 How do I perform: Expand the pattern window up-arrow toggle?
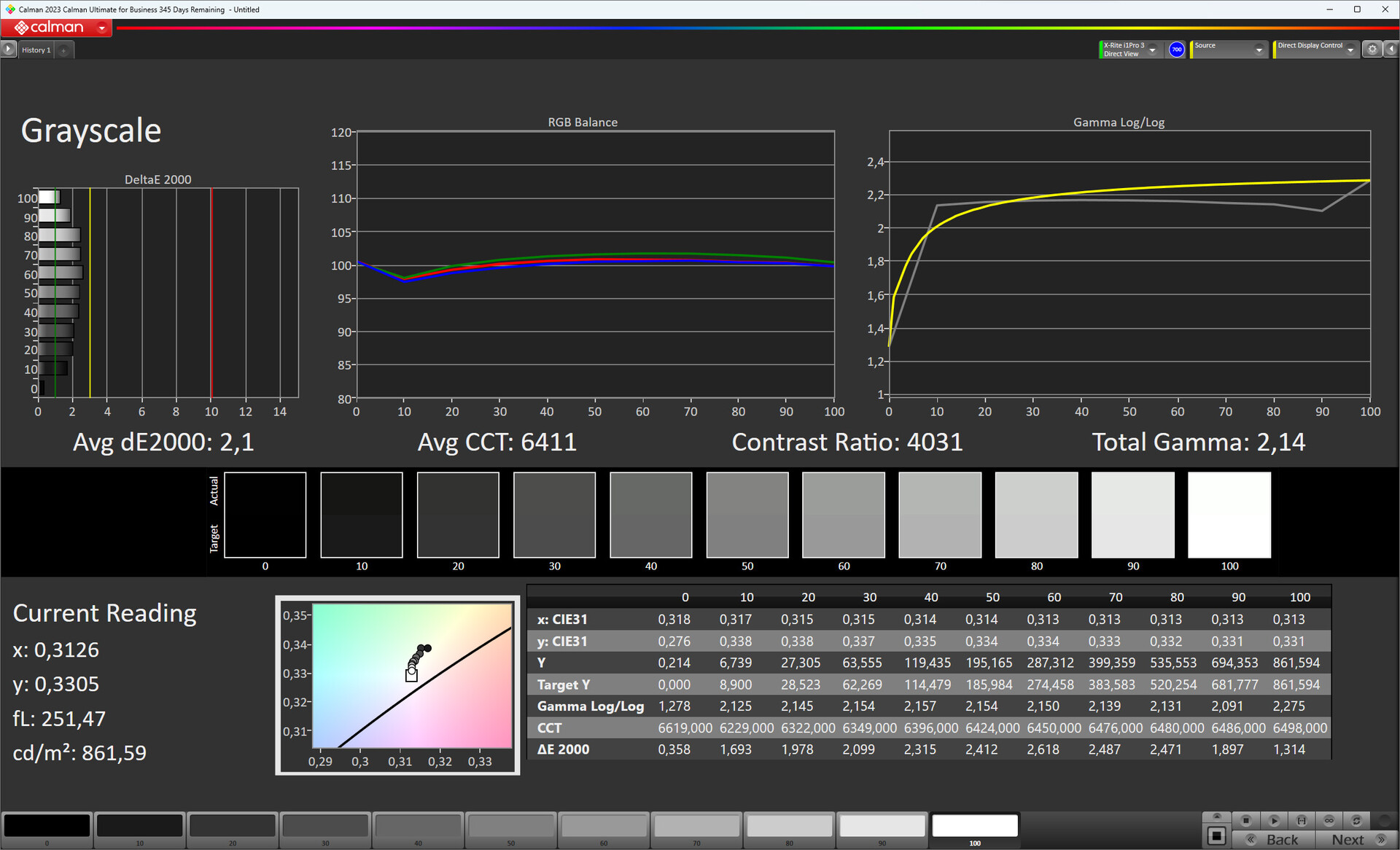pyautogui.click(x=1216, y=816)
